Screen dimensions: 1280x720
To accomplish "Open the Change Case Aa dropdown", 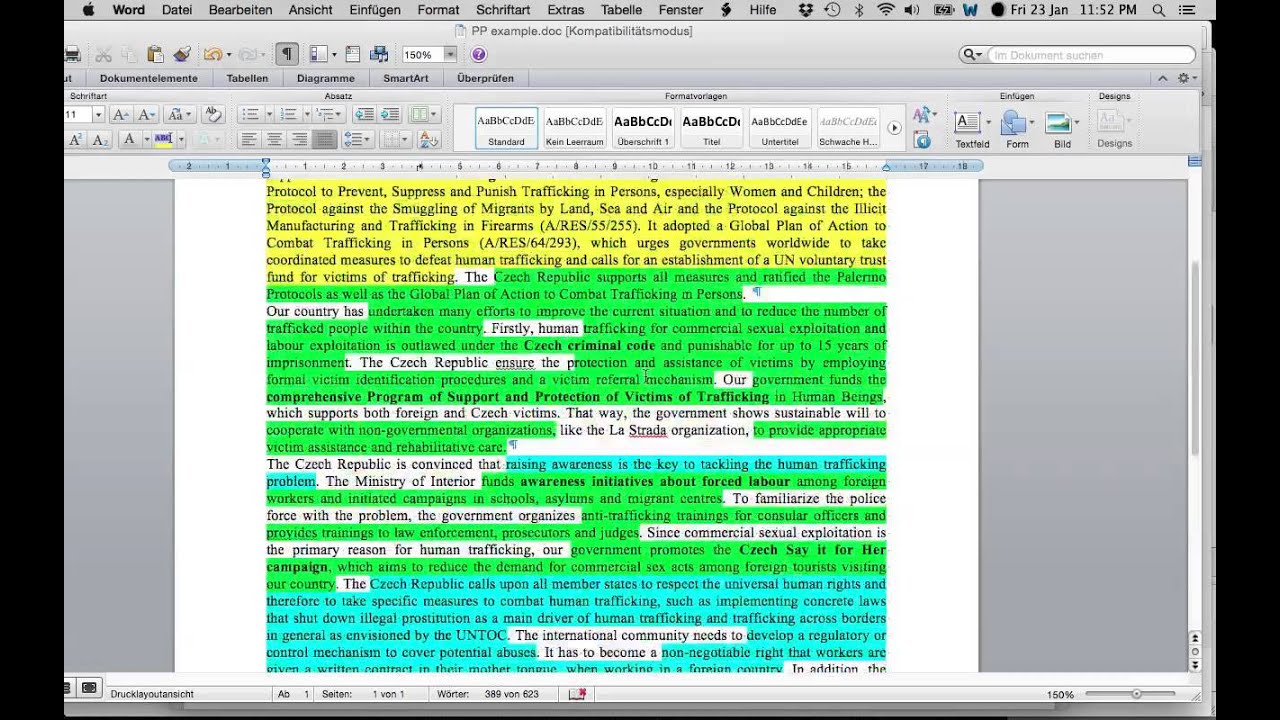I will tap(179, 115).
